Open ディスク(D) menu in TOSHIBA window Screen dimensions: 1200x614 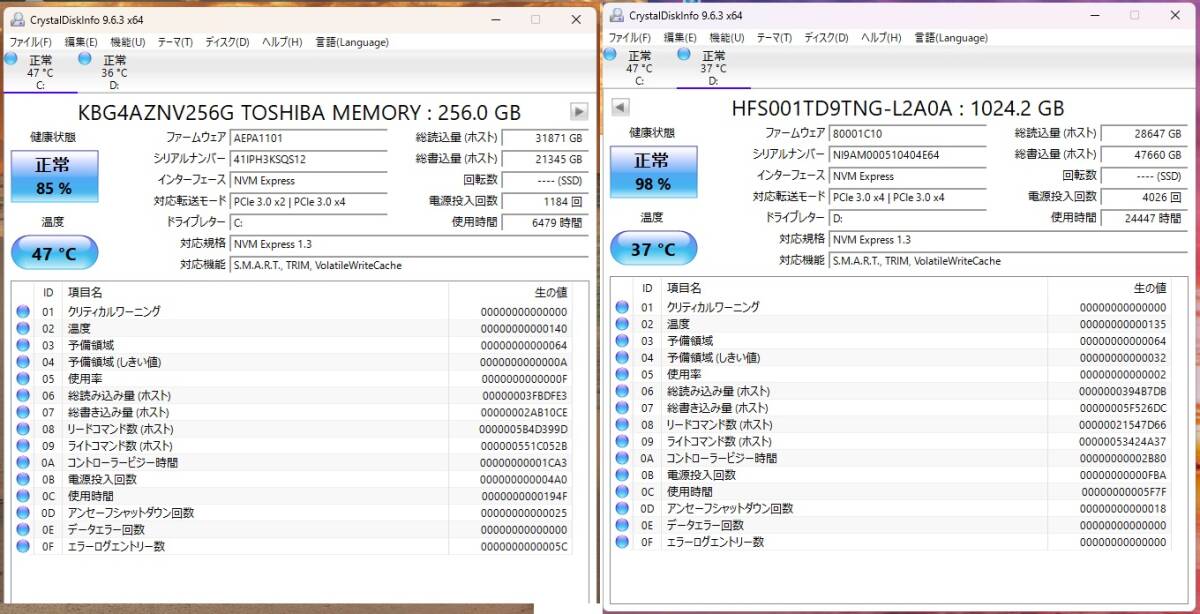point(228,42)
